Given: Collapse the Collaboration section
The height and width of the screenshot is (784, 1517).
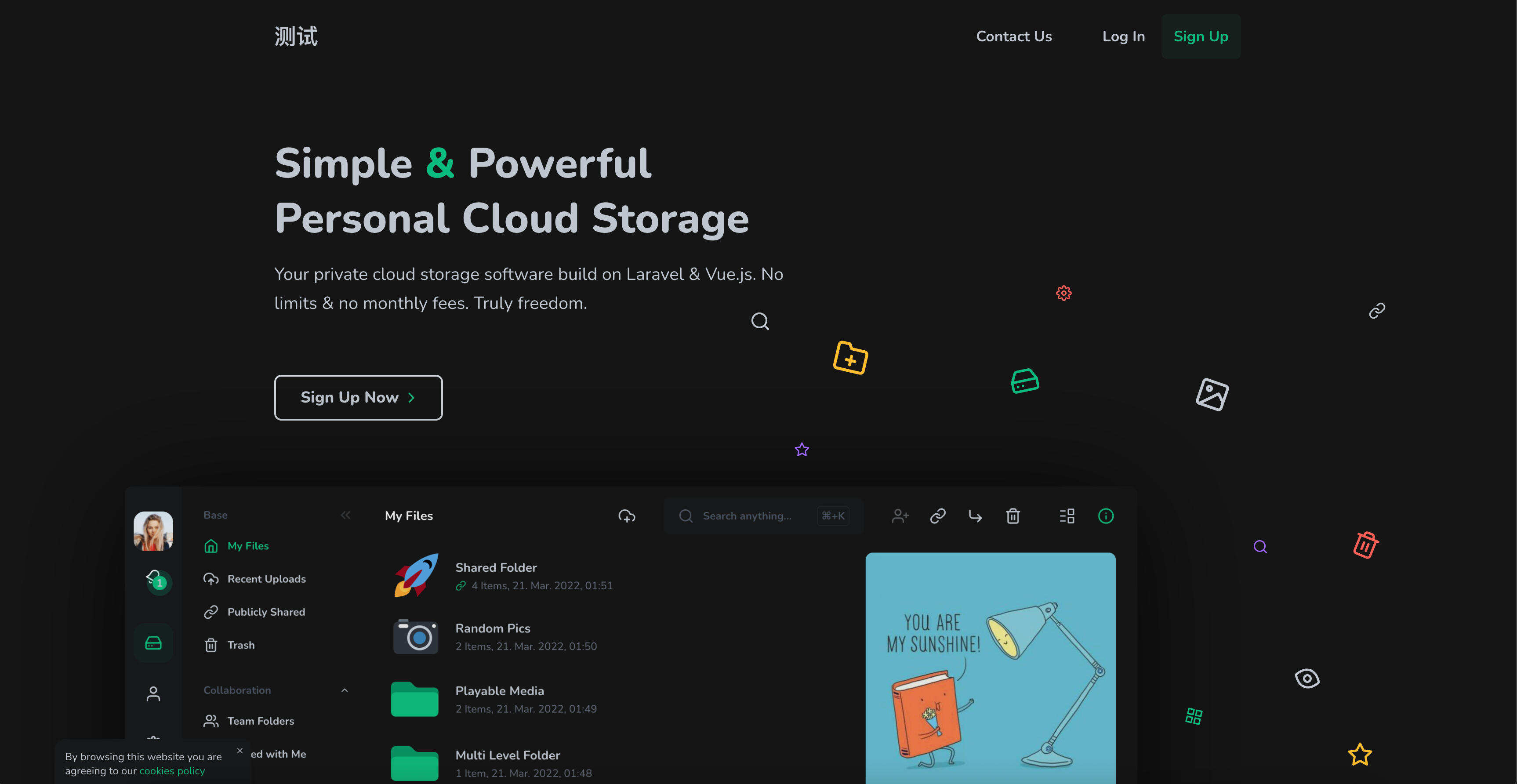Looking at the screenshot, I should click(x=345, y=690).
